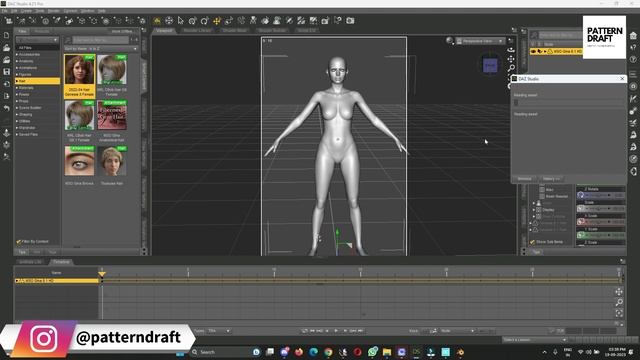Click the viewport pan arrows icon
The width and height of the screenshot is (640, 360).
click(511, 59)
